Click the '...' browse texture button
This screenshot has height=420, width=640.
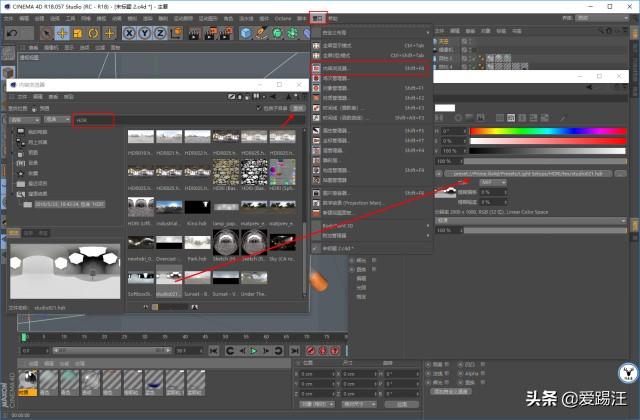[620, 173]
